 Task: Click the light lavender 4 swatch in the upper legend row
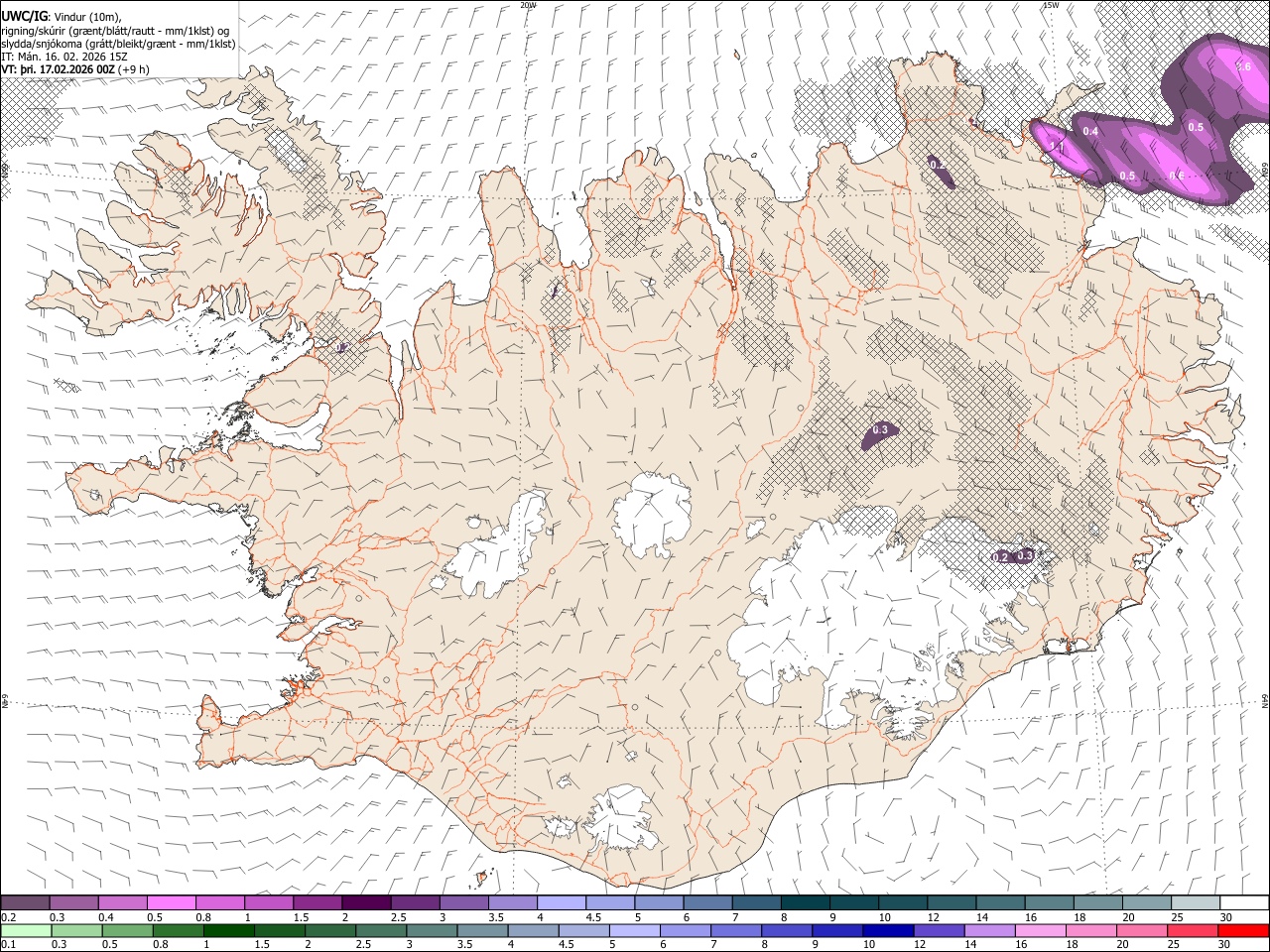[x=561, y=902]
